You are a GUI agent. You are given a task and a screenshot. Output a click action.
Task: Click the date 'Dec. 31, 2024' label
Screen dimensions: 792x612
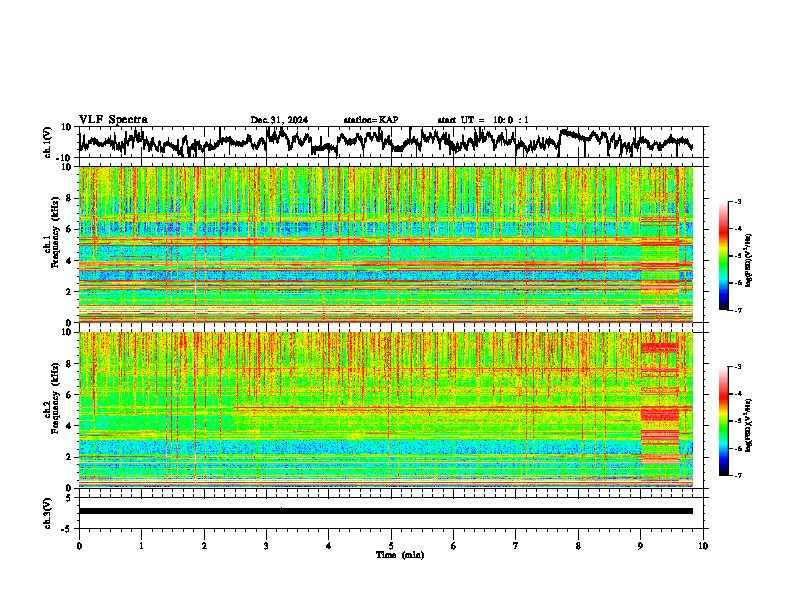(279, 120)
